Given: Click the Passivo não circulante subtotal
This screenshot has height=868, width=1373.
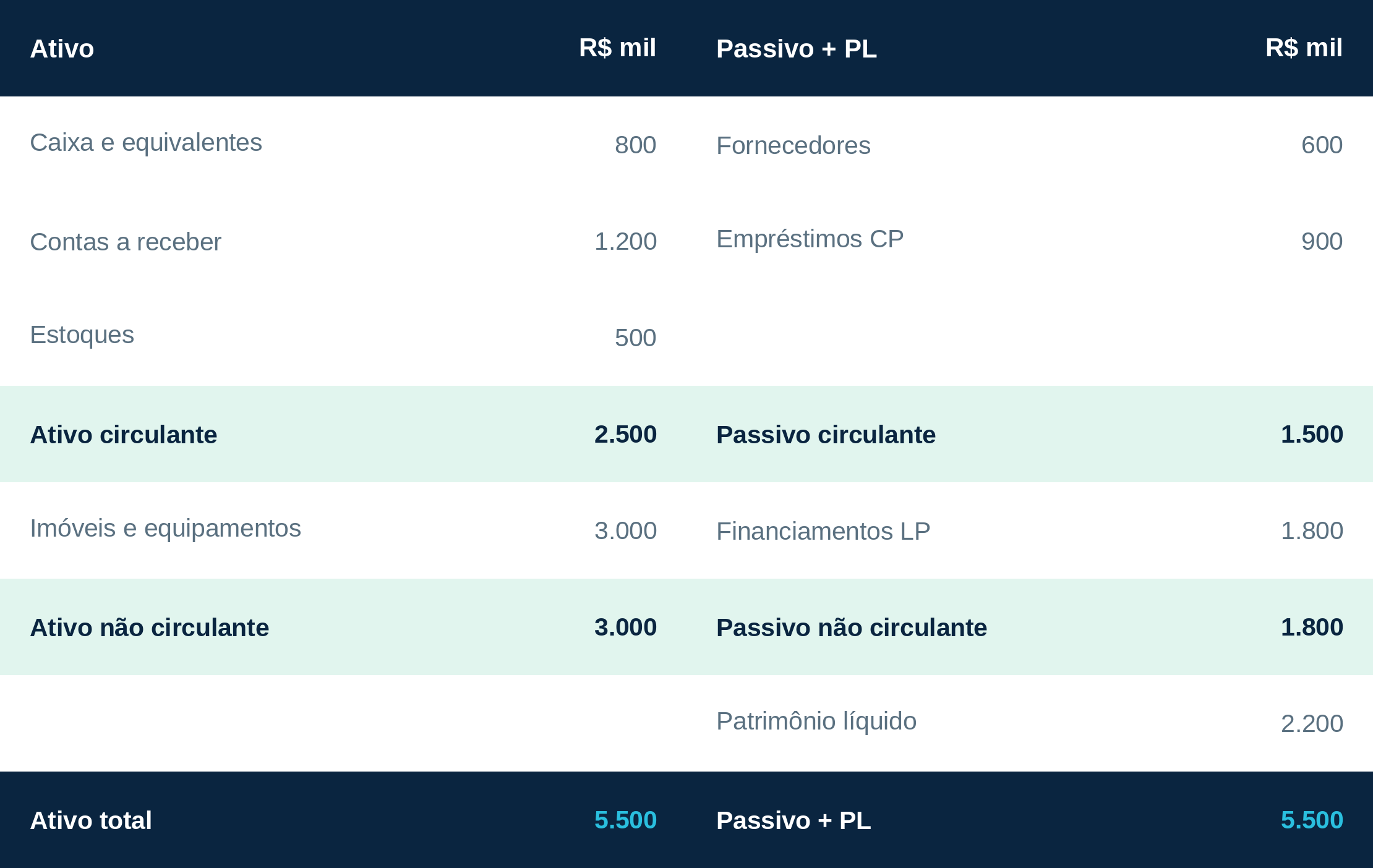Looking at the screenshot, I should click(x=852, y=628).
